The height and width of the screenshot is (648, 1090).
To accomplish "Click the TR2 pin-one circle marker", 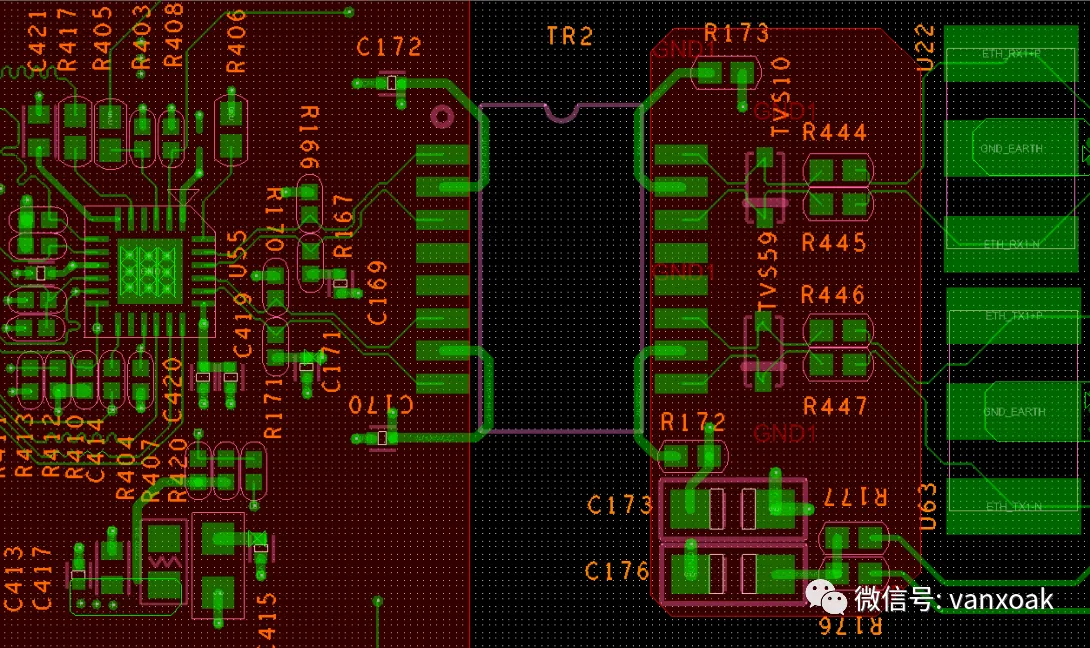I will (x=441, y=117).
